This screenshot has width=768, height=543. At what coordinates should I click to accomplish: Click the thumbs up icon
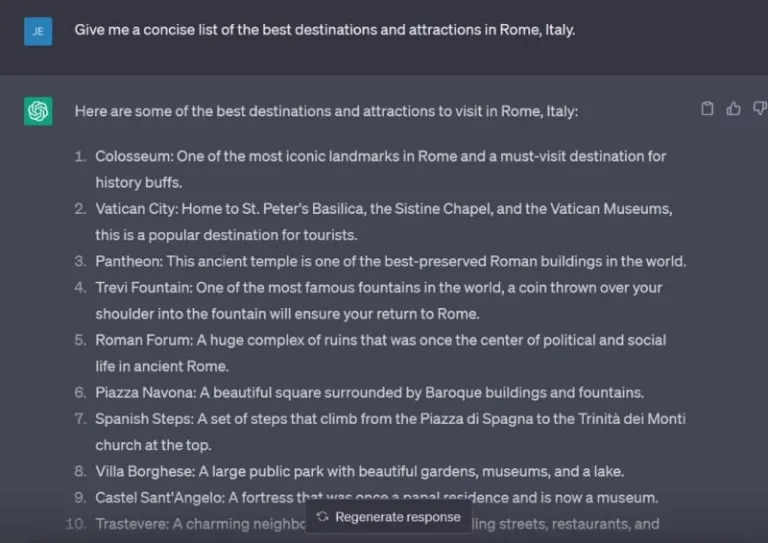[733, 109]
